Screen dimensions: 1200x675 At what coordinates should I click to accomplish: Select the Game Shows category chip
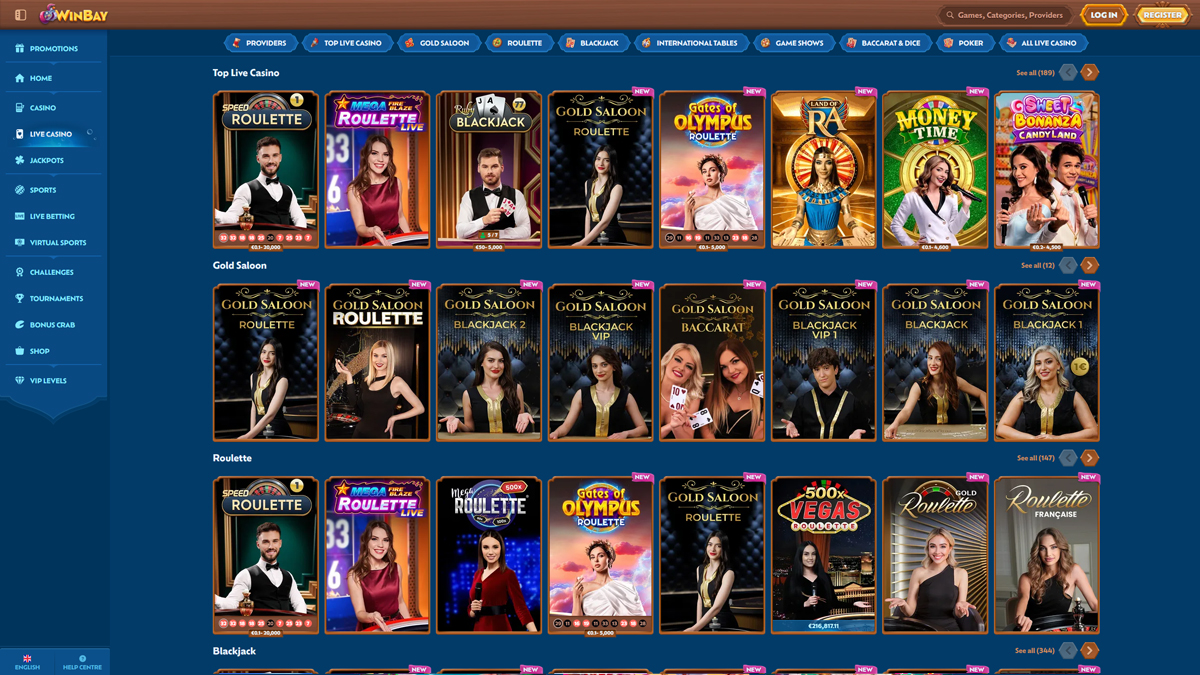point(794,42)
